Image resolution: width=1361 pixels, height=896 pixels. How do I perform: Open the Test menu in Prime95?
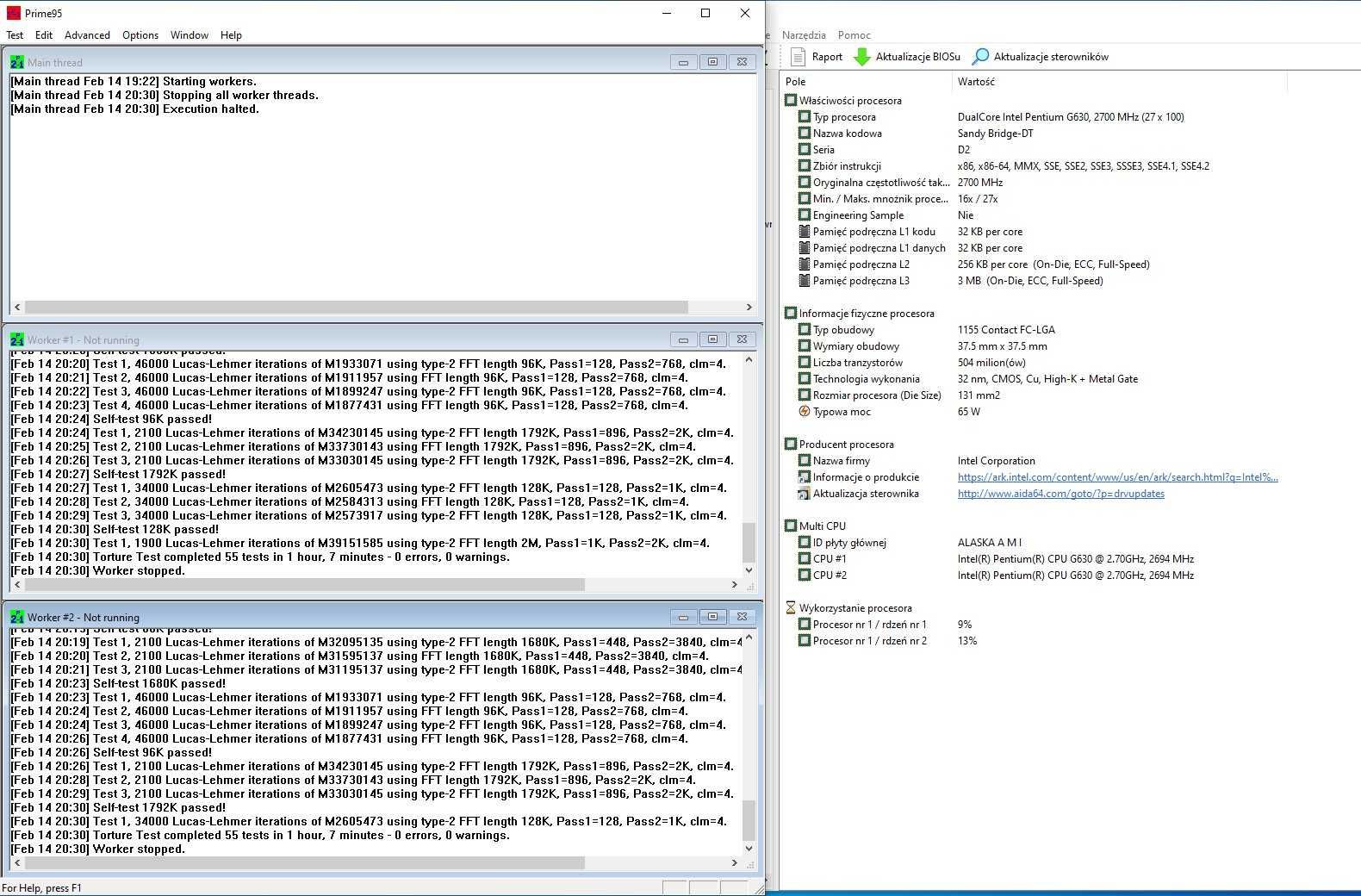pos(15,35)
